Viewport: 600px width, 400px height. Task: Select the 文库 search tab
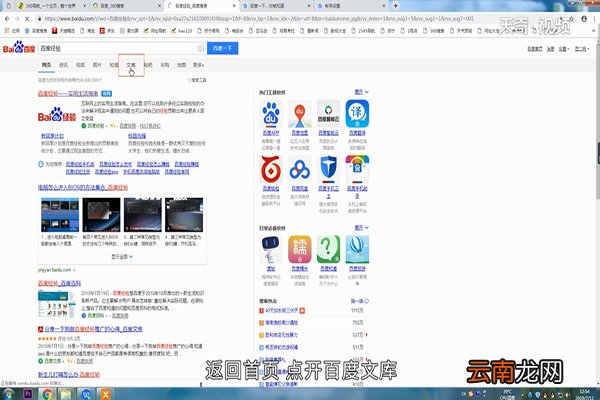[x=131, y=65]
